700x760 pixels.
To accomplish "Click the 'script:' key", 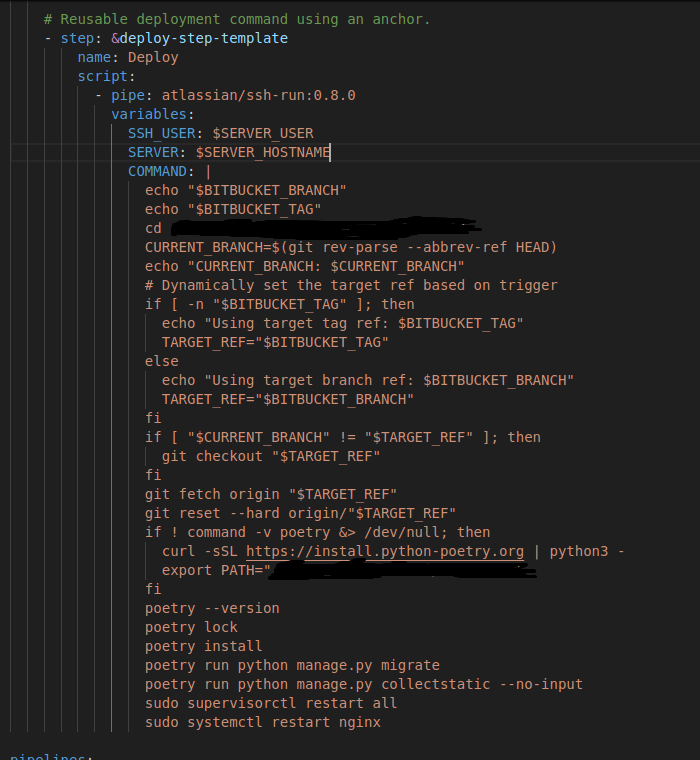I will click(106, 76).
